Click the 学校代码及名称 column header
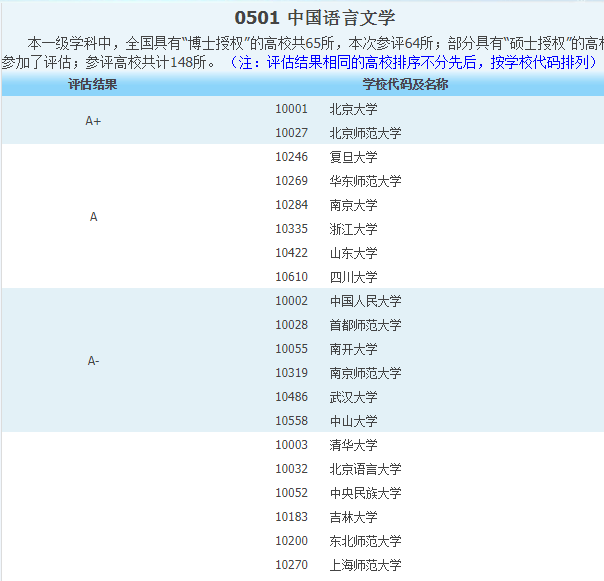Viewport: 604px width, 581px height. point(405,84)
